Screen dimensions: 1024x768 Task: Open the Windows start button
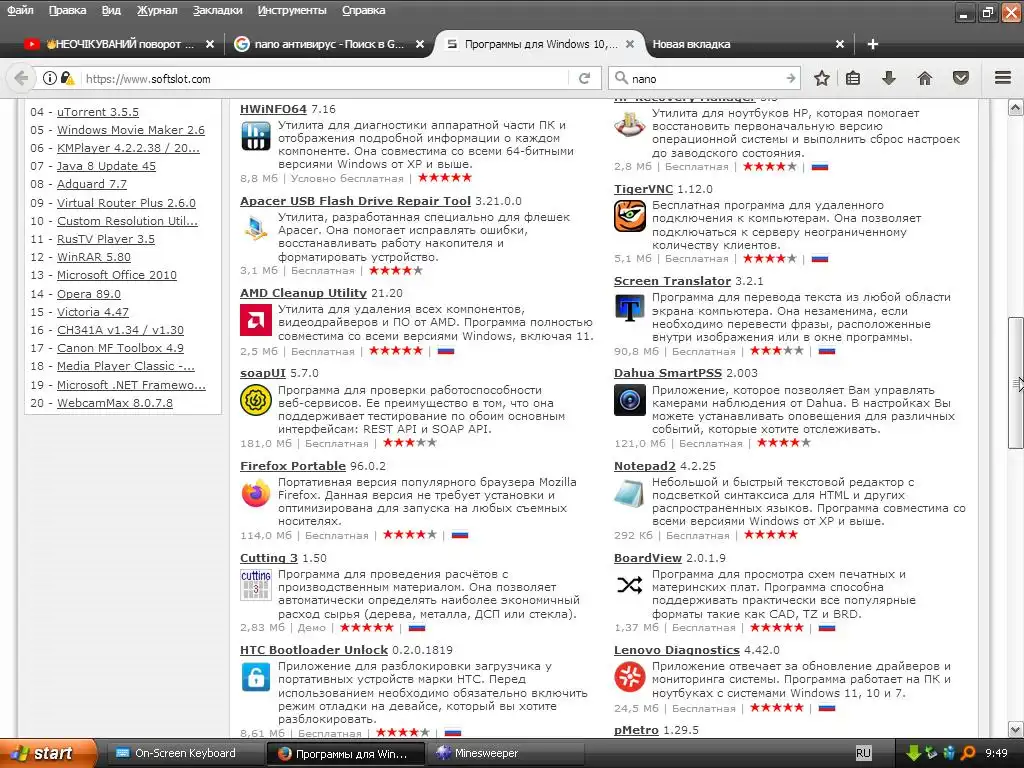(48, 753)
